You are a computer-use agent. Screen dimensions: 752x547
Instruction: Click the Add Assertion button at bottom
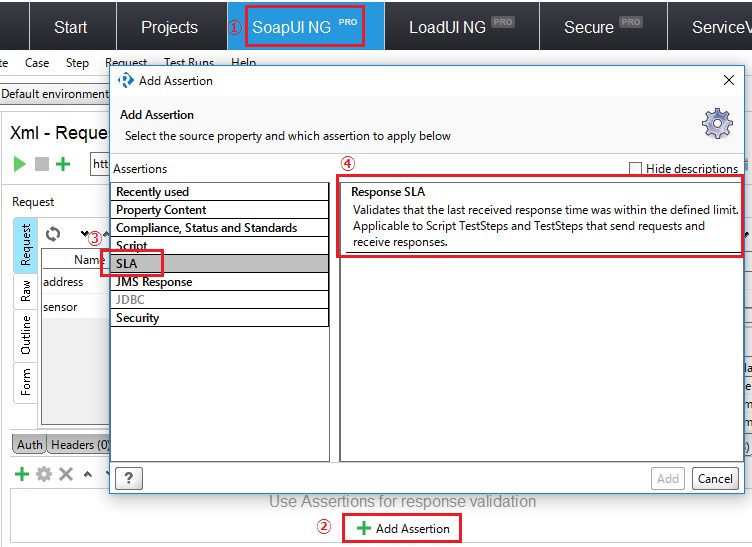pos(402,528)
